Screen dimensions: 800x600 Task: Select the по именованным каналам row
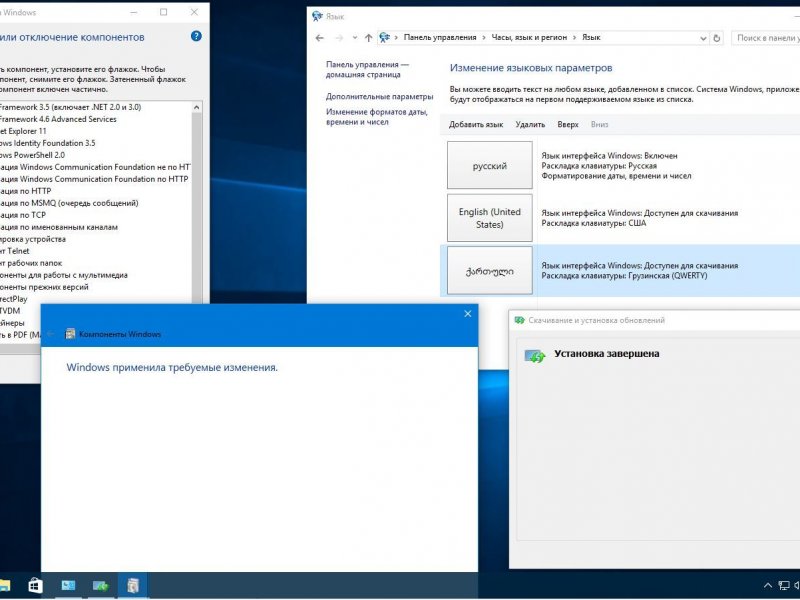pyautogui.click(x=95, y=227)
